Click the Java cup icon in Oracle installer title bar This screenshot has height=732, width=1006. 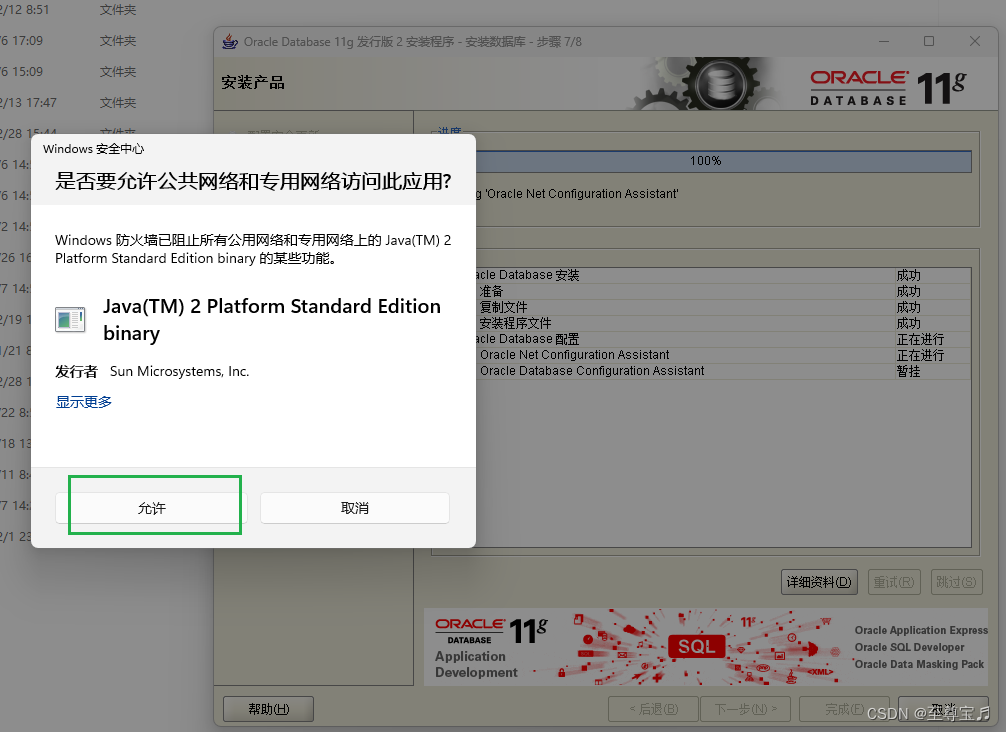[229, 42]
